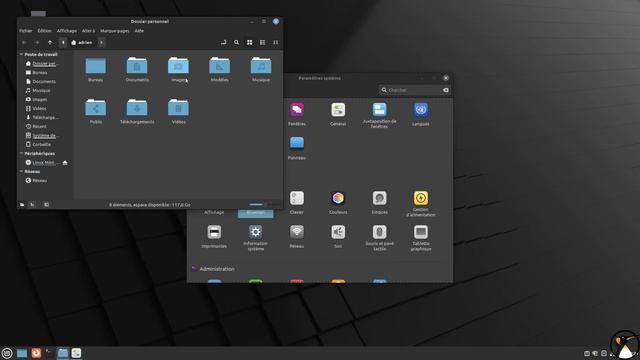The width and height of the screenshot is (640, 360).
Task: Open the Fichier menu
Action: [26, 31]
